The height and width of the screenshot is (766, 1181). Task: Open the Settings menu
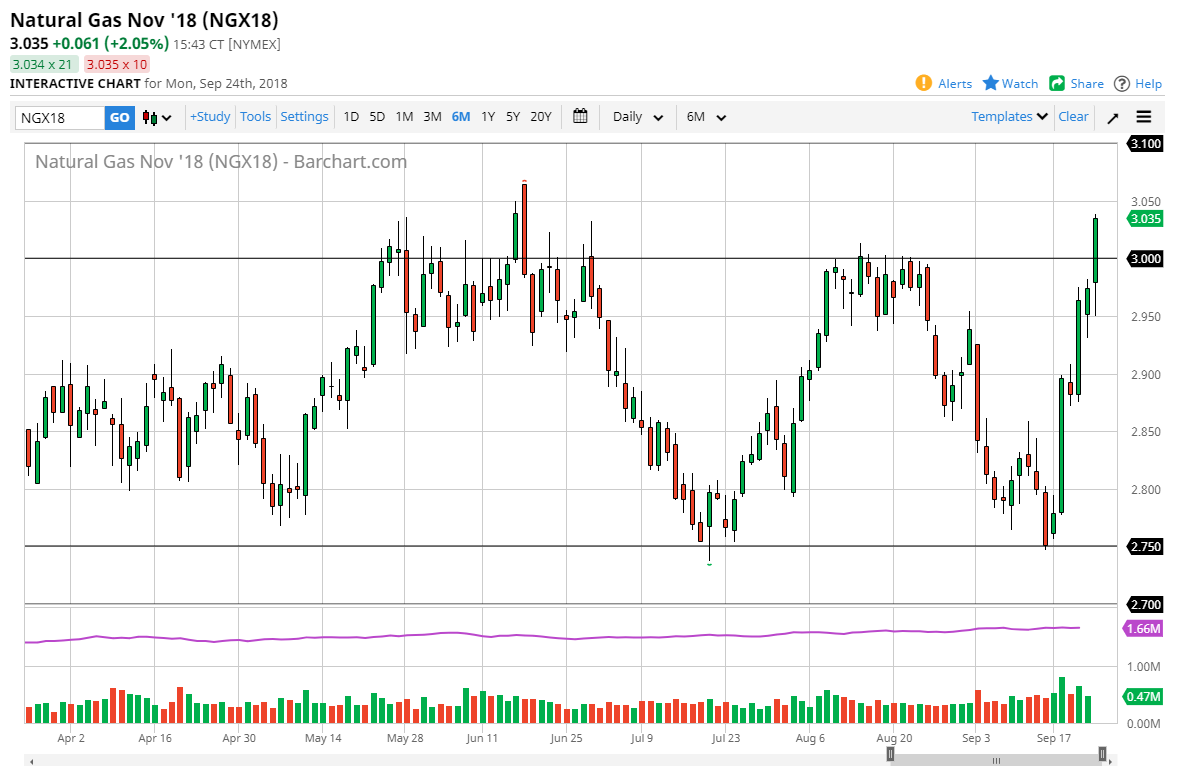pyautogui.click(x=304, y=116)
